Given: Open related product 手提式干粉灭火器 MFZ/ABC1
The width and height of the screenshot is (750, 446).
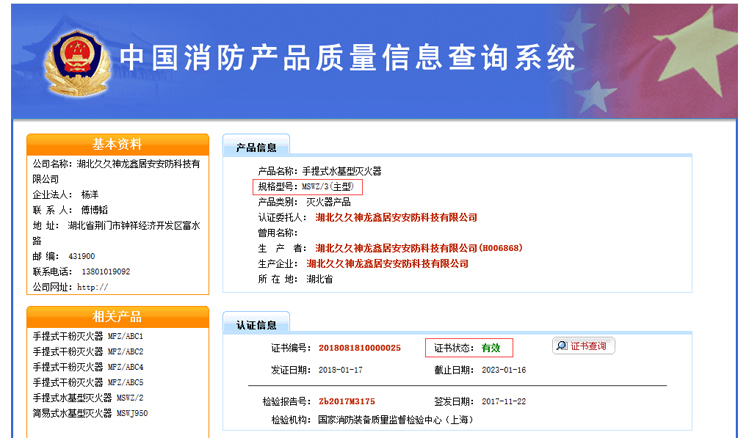Looking at the screenshot, I should pos(88,336).
